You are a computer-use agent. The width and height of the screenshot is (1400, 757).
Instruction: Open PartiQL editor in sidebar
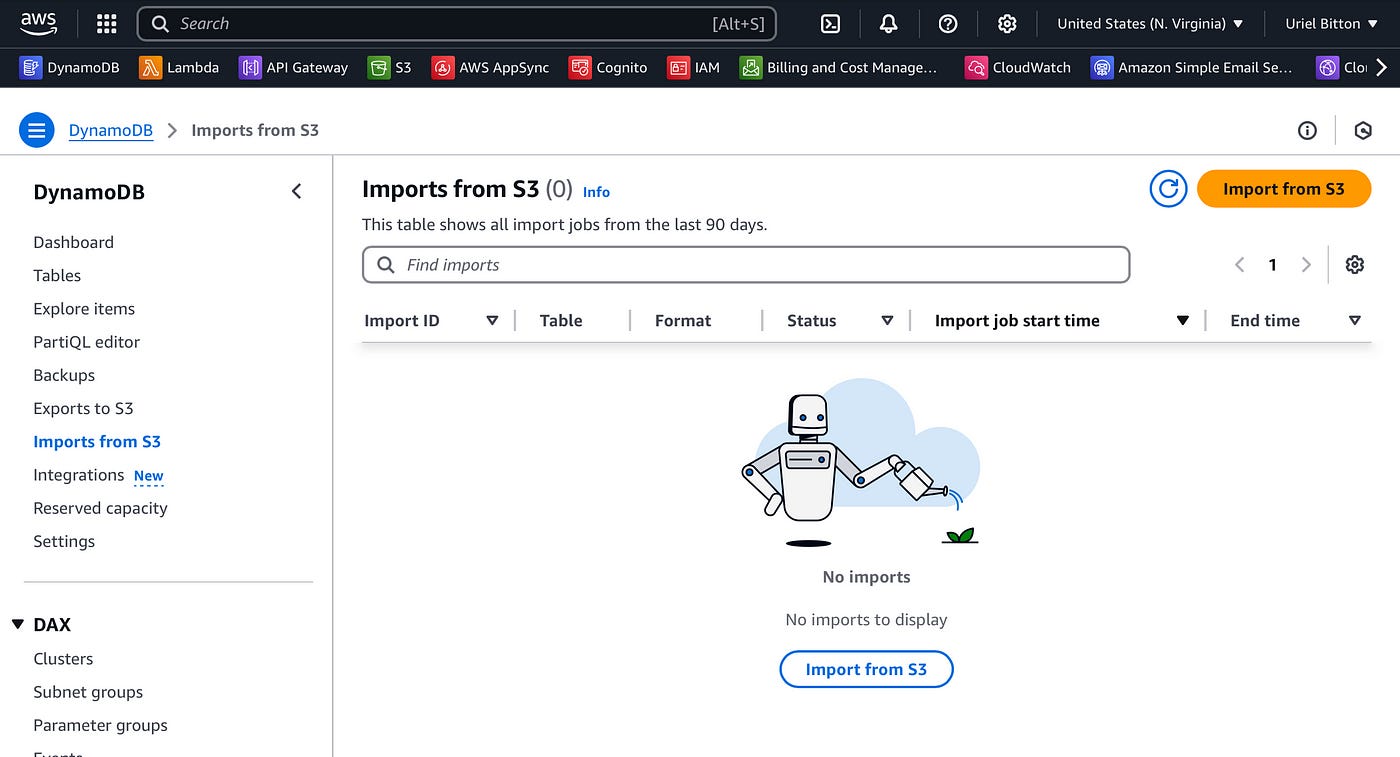pyautogui.click(x=87, y=342)
